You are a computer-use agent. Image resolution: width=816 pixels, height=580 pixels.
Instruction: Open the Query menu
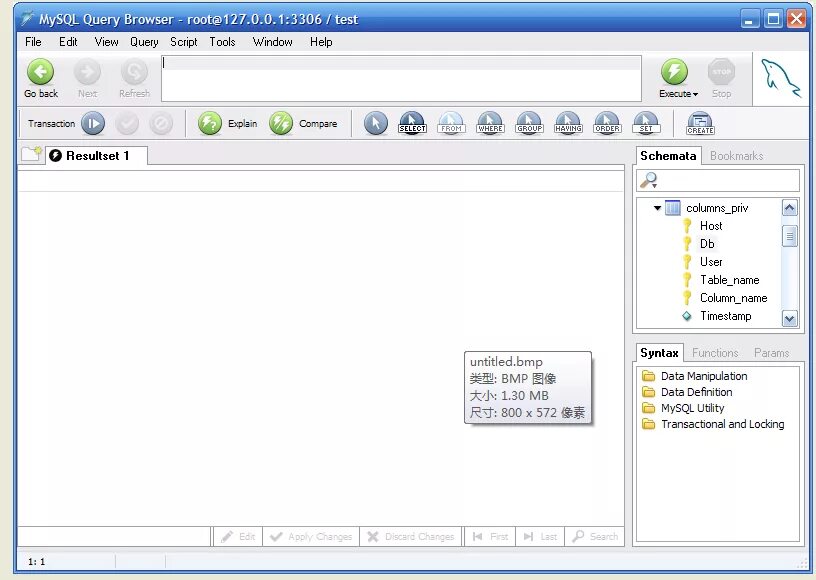(x=144, y=42)
